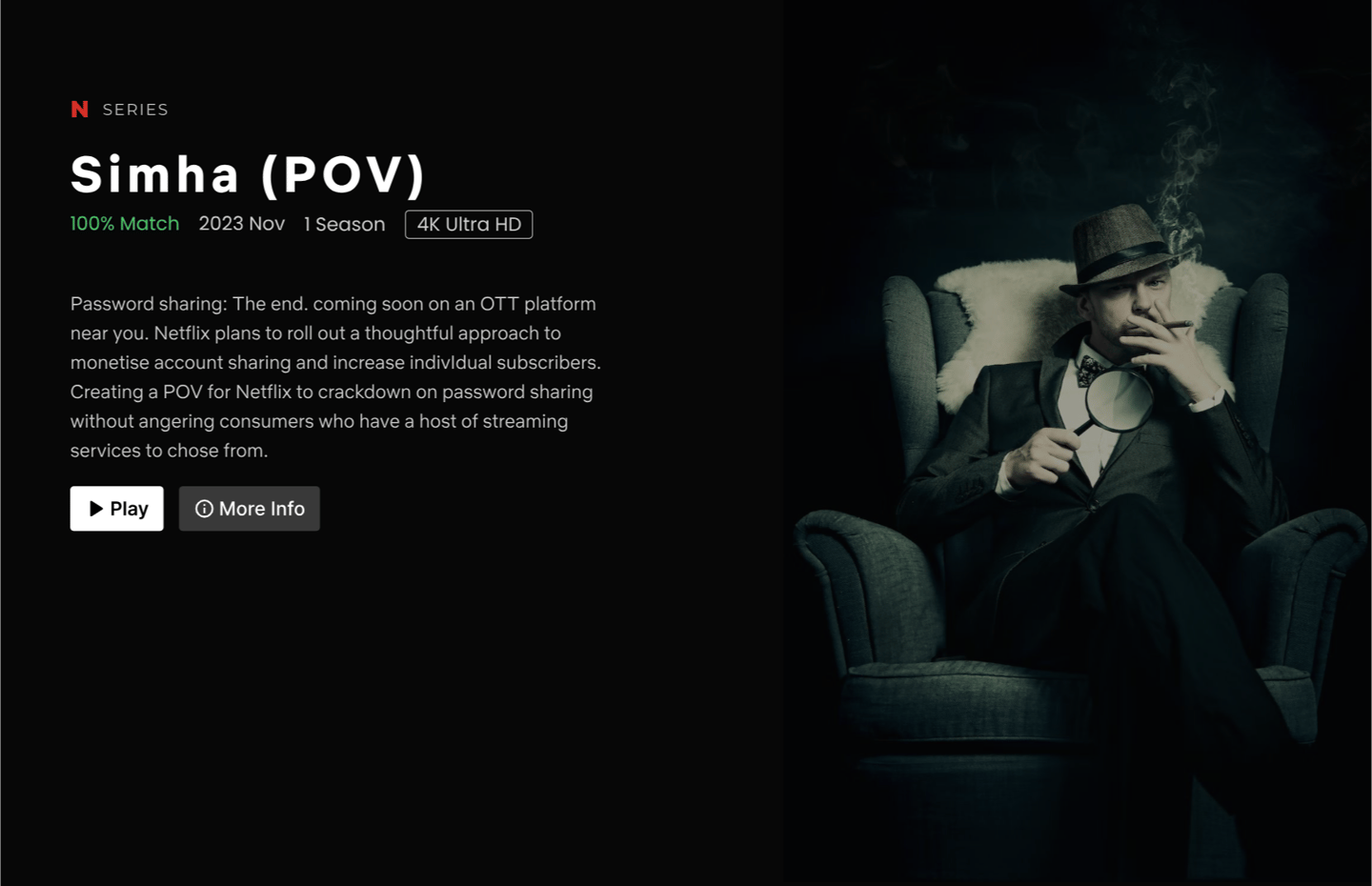Click the More Info text label
This screenshot has height=886, width=1372.
pyautogui.click(x=262, y=509)
